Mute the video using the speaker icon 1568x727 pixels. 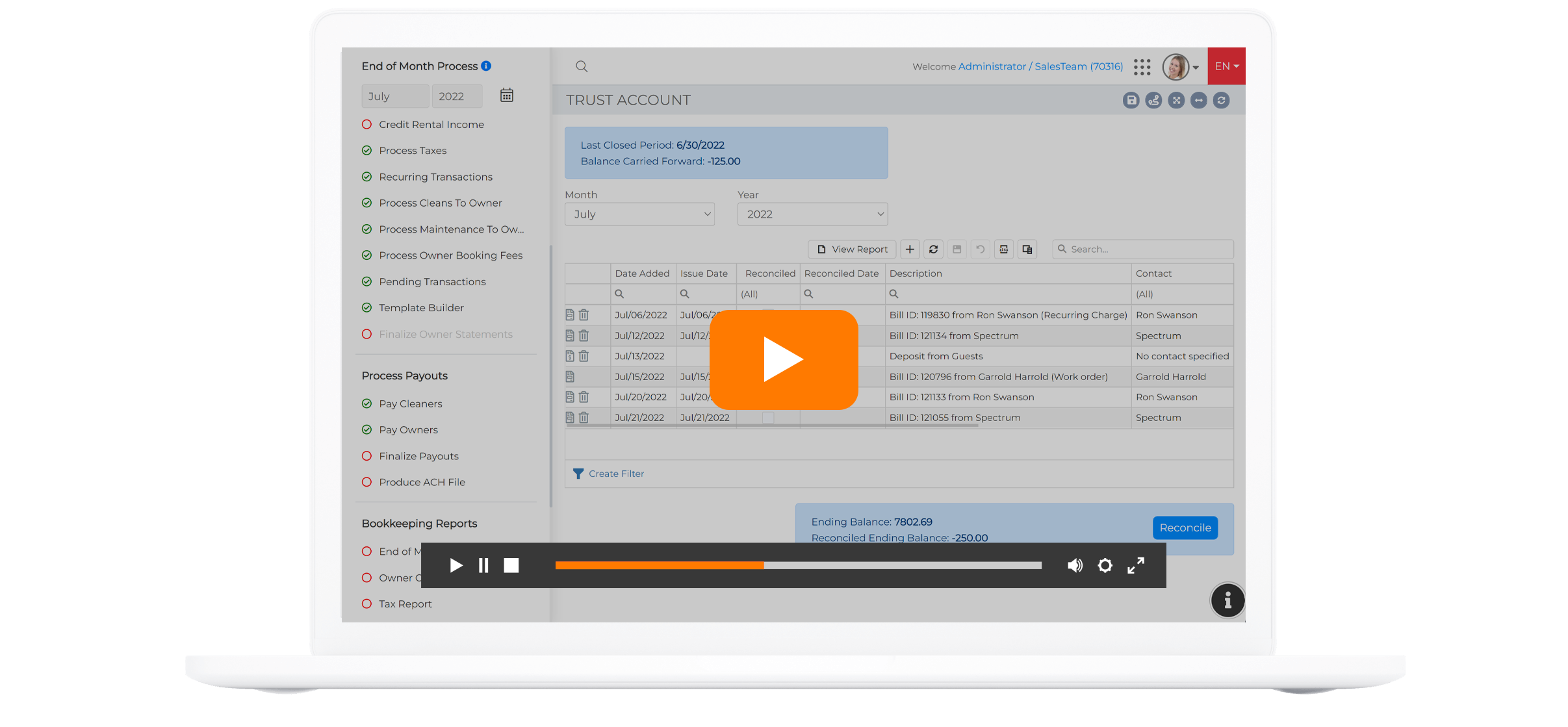[1075, 565]
